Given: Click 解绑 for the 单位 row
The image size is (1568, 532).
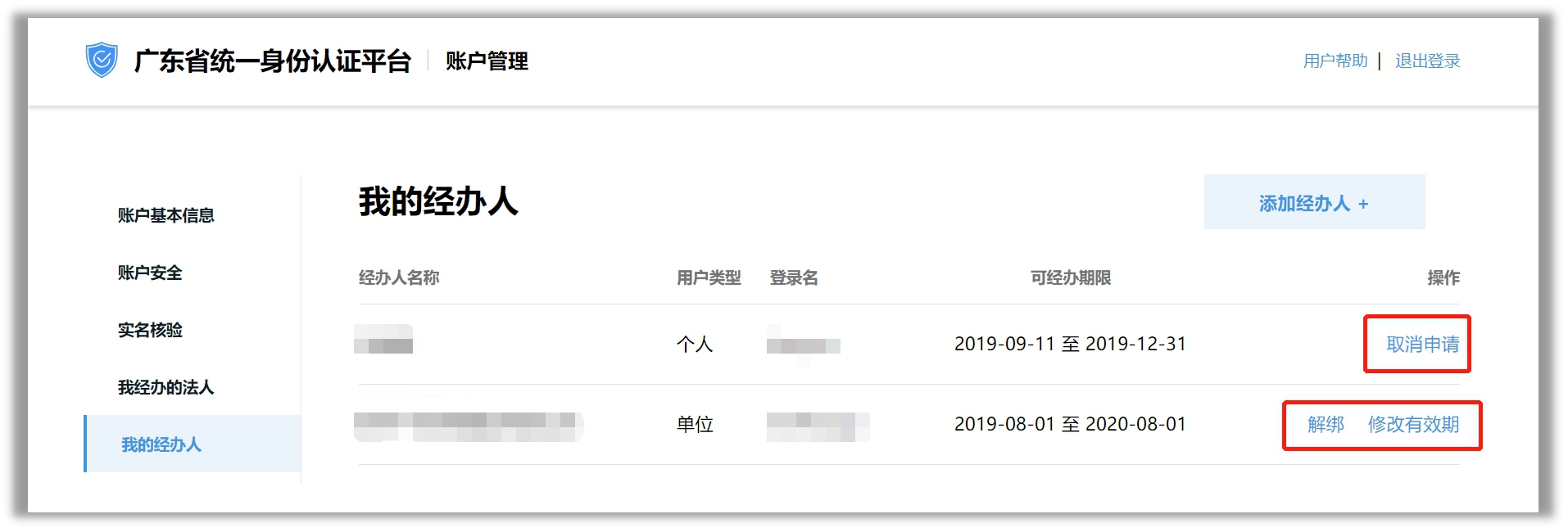Looking at the screenshot, I should point(1326,425).
